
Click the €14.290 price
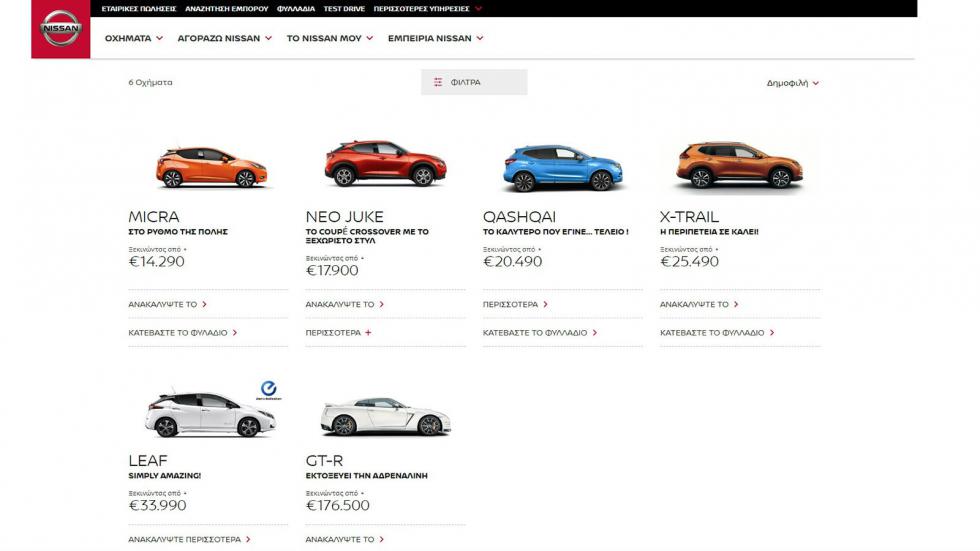[156, 262]
